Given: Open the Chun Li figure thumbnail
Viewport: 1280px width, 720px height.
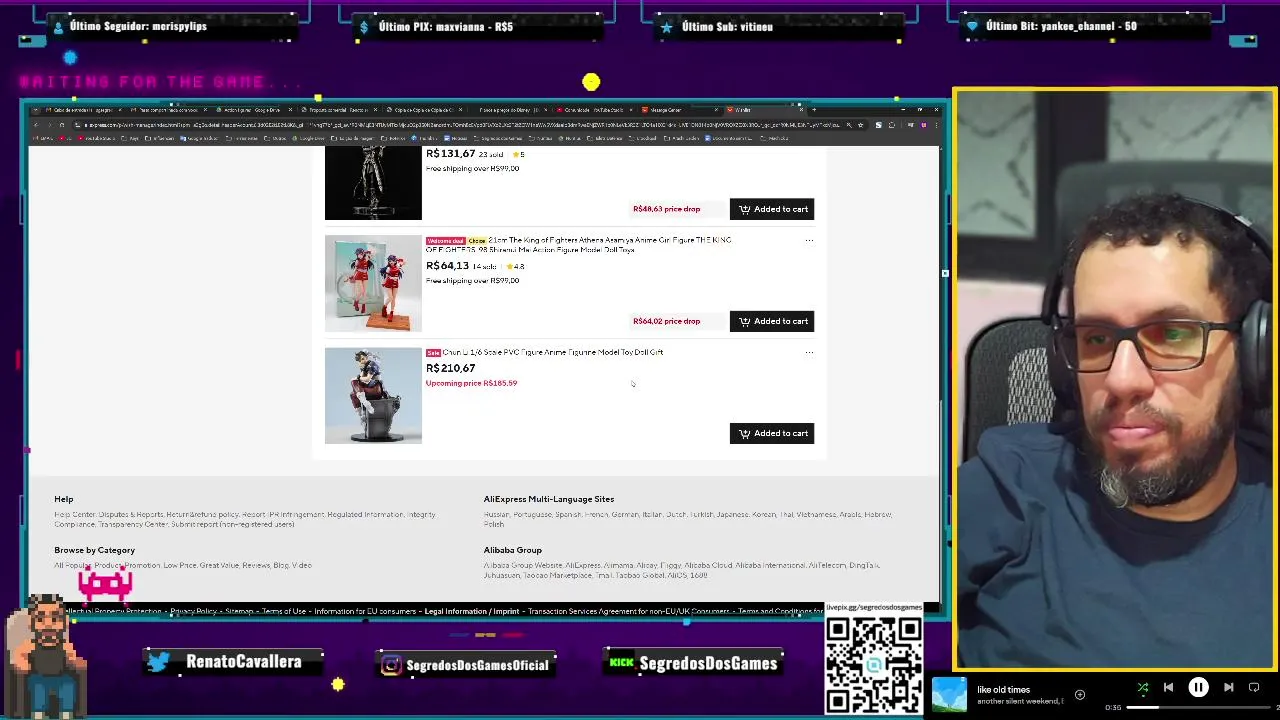Looking at the screenshot, I should click(x=373, y=396).
